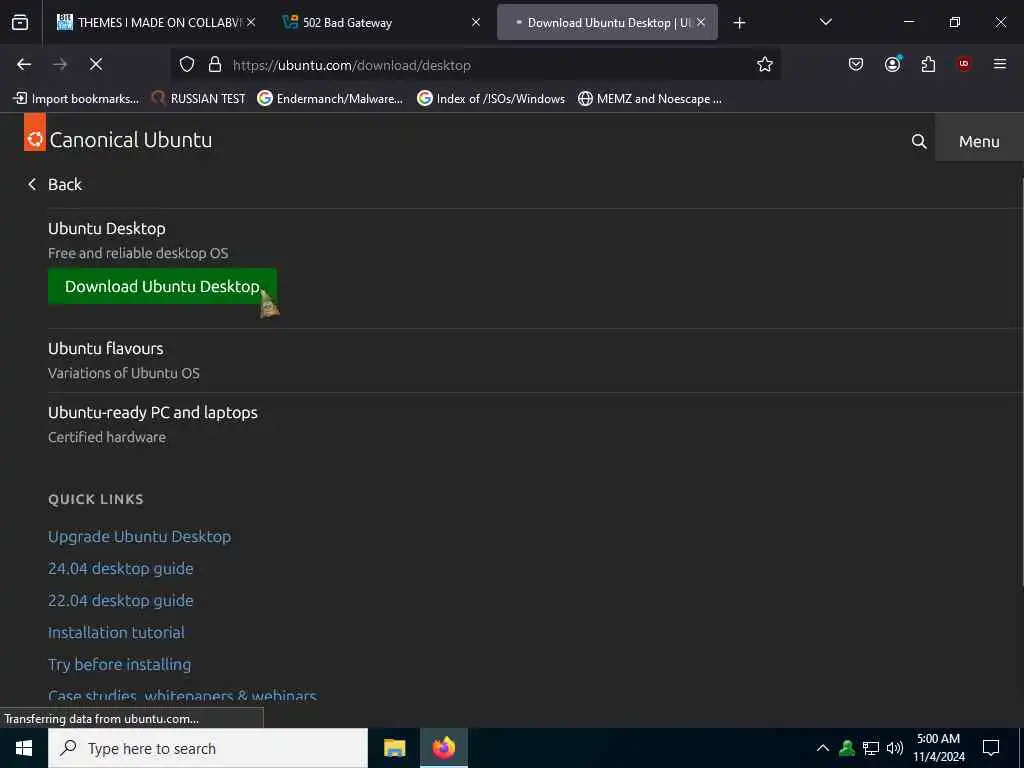Bookmark this page with the star

pos(765,64)
